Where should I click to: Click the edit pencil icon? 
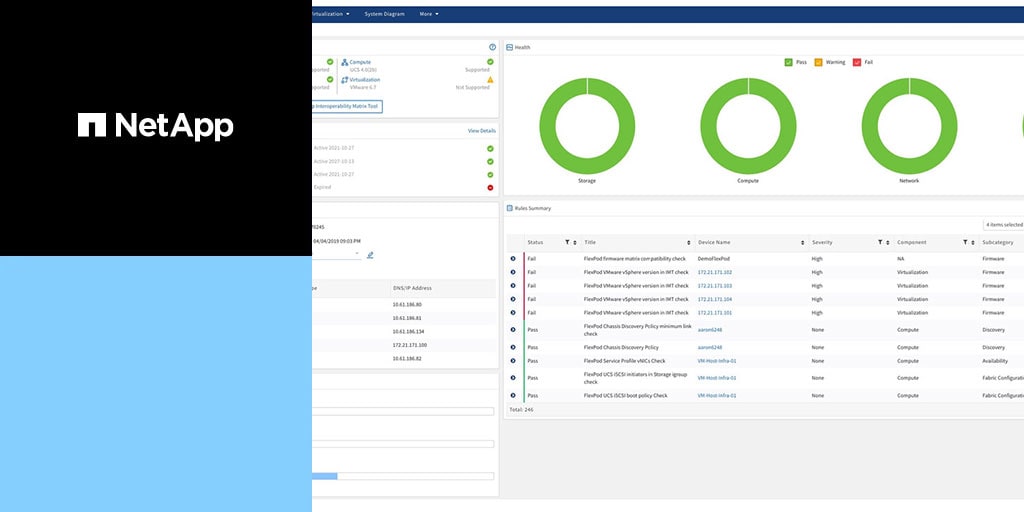pos(370,255)
